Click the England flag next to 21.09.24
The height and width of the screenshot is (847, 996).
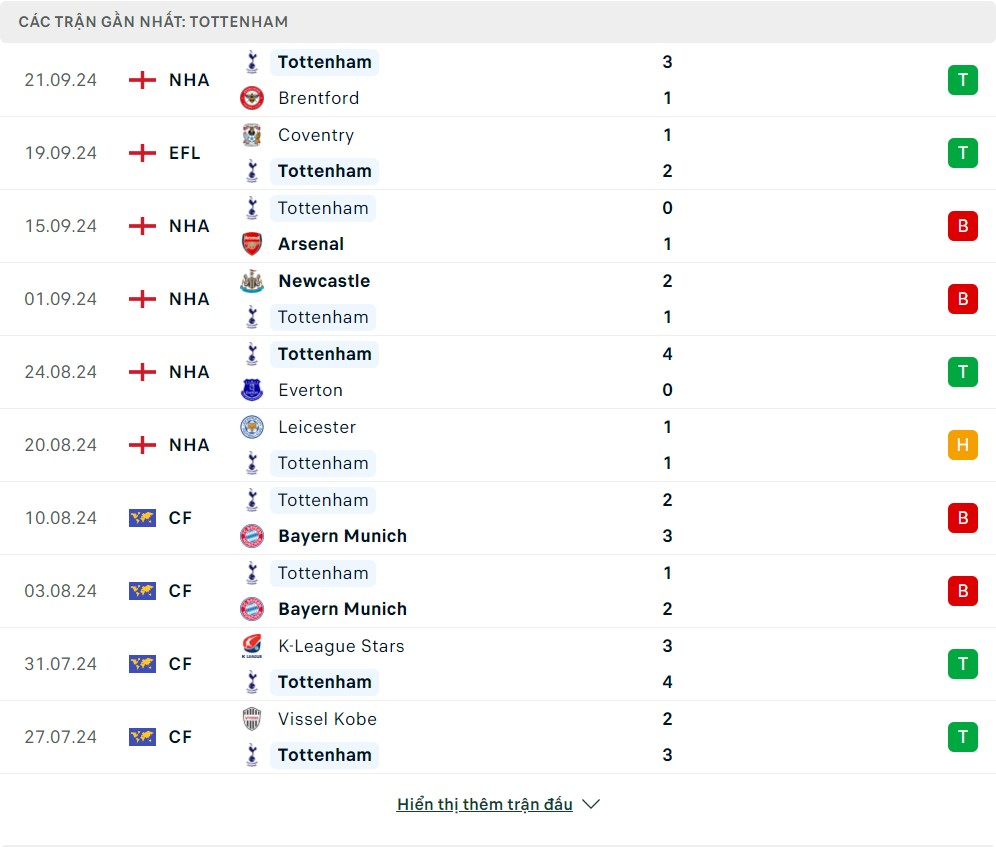point(143,80)
